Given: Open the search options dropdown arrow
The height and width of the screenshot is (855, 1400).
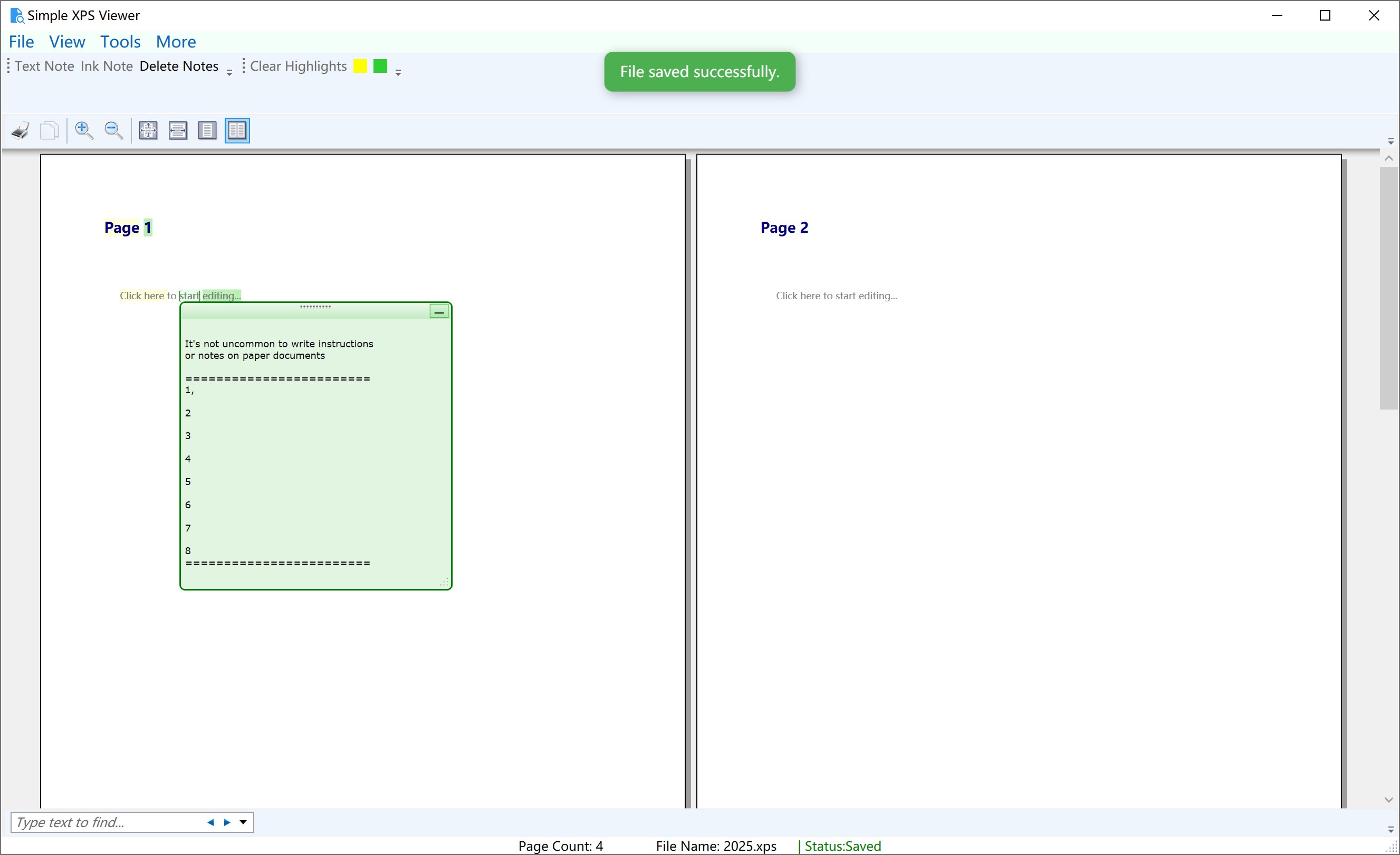Looking at the screenshot, I should (243, 822).
